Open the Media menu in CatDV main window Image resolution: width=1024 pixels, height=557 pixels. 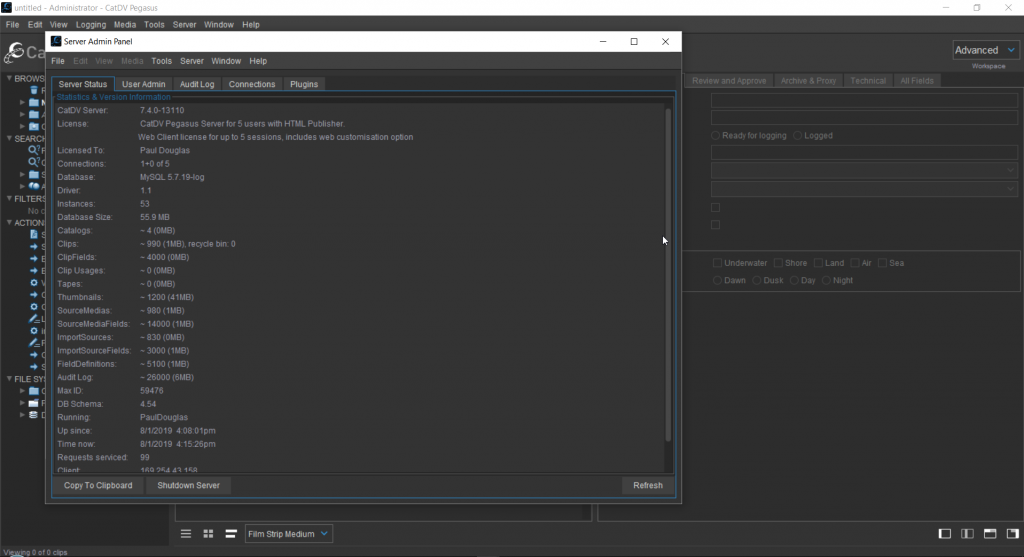click(x=125, y=25)
